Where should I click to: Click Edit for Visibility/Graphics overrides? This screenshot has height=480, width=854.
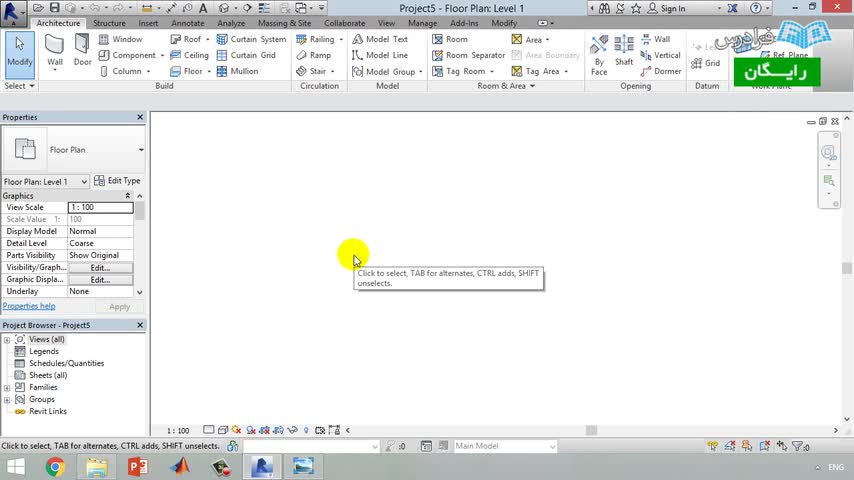[x=100, y=268]
